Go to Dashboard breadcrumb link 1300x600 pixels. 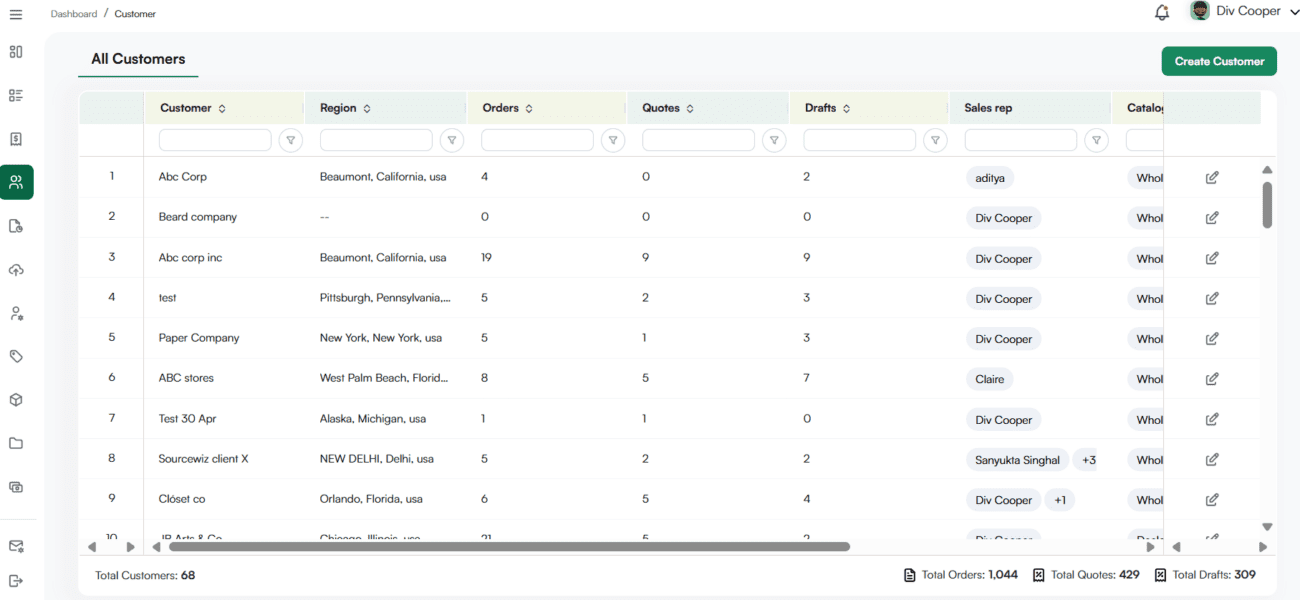[x=74, y=14]
